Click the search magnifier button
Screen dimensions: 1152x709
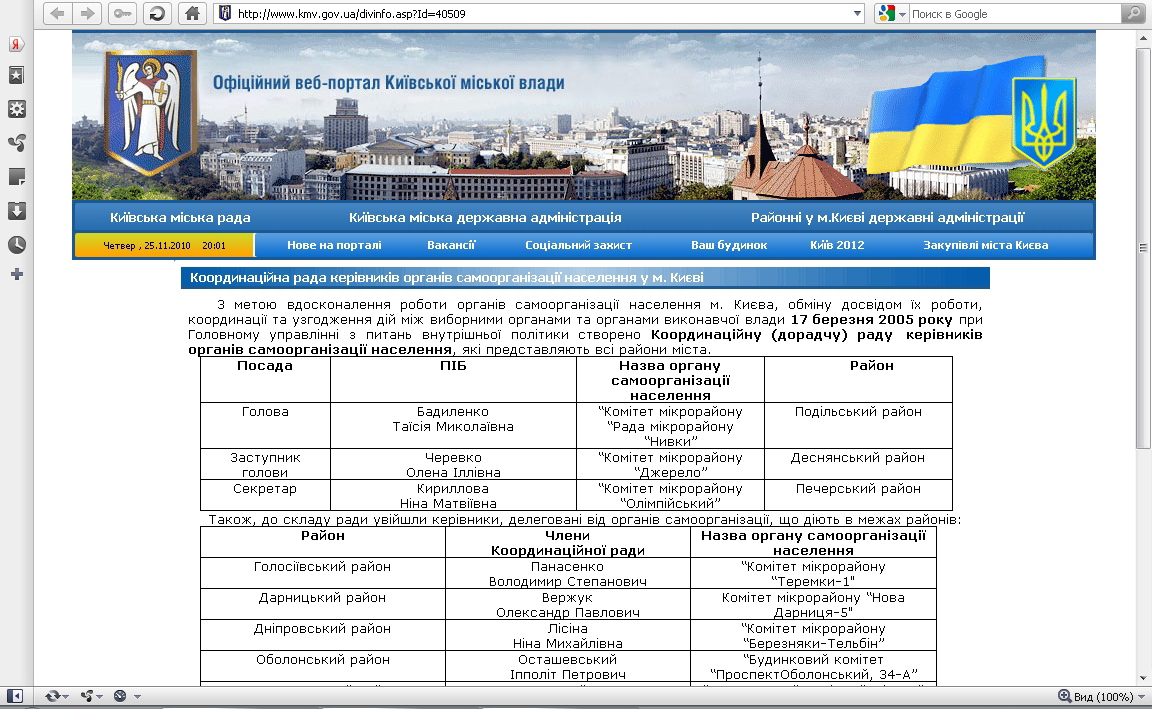pyautogui.click(x=1133, y=13)
